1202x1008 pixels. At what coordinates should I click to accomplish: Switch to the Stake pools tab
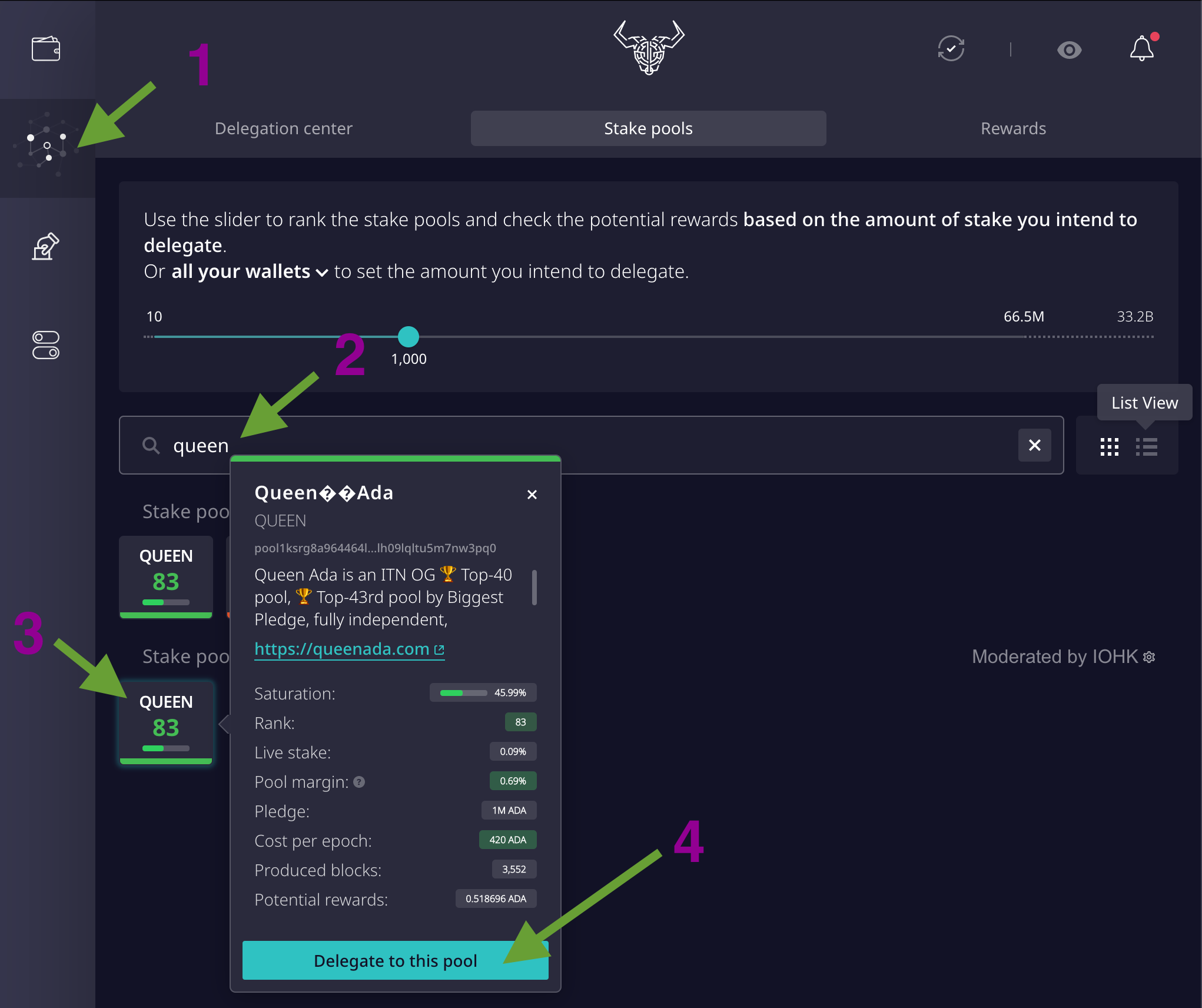(x=648, y=128)
